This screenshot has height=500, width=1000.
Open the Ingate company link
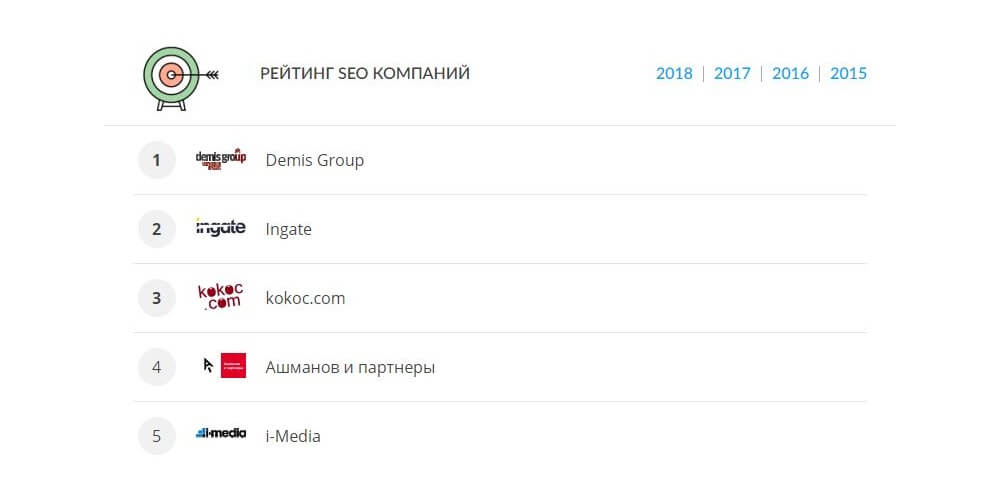coord(288,229)
